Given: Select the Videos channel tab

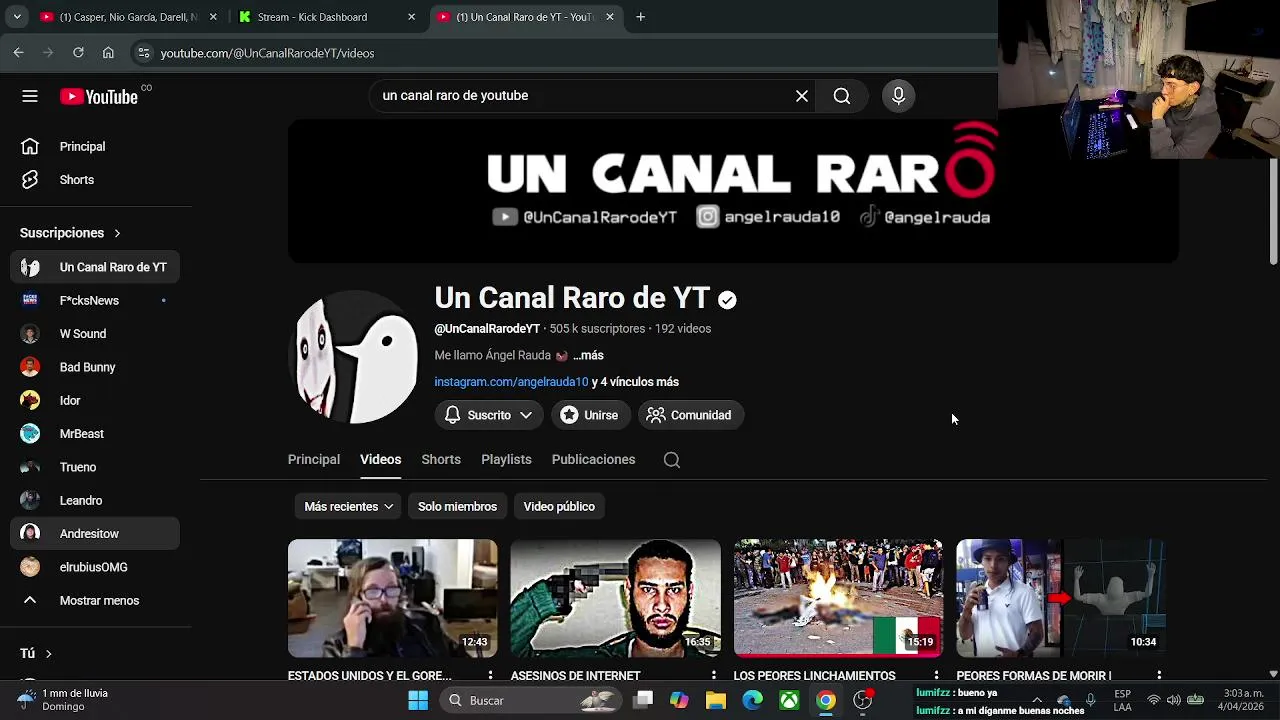Looking at the screenshot, I should [x=380, y=460].
